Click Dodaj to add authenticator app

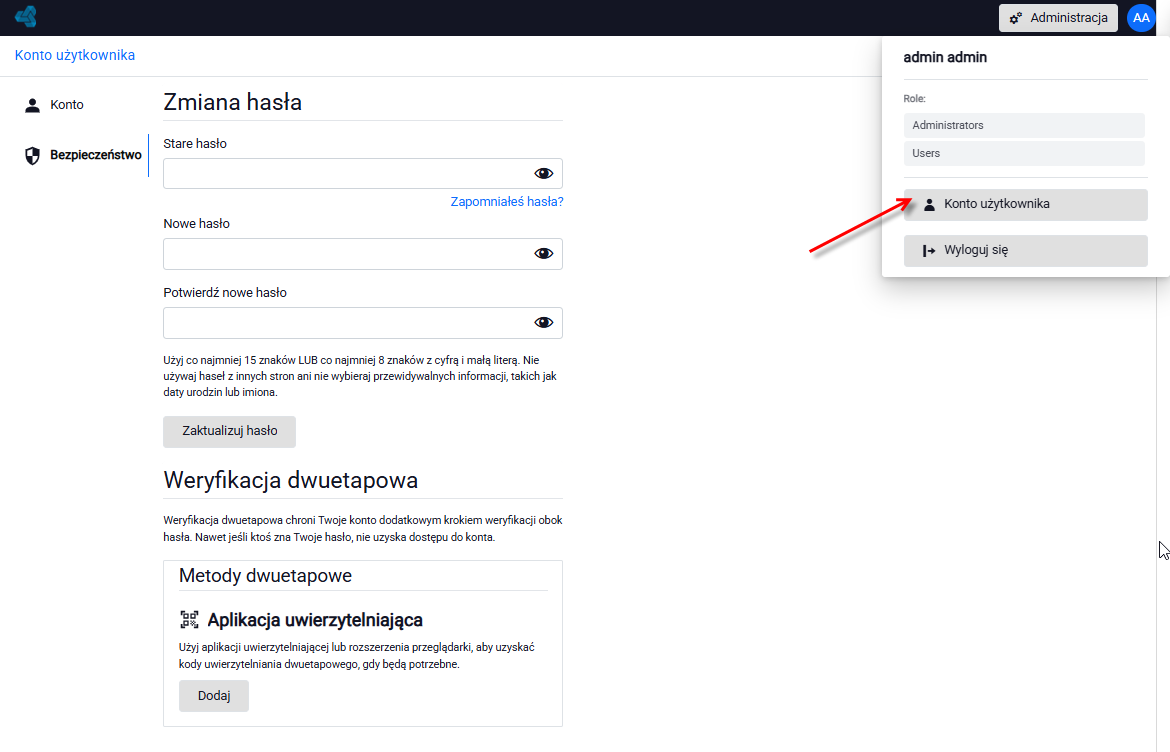(214, 696)
